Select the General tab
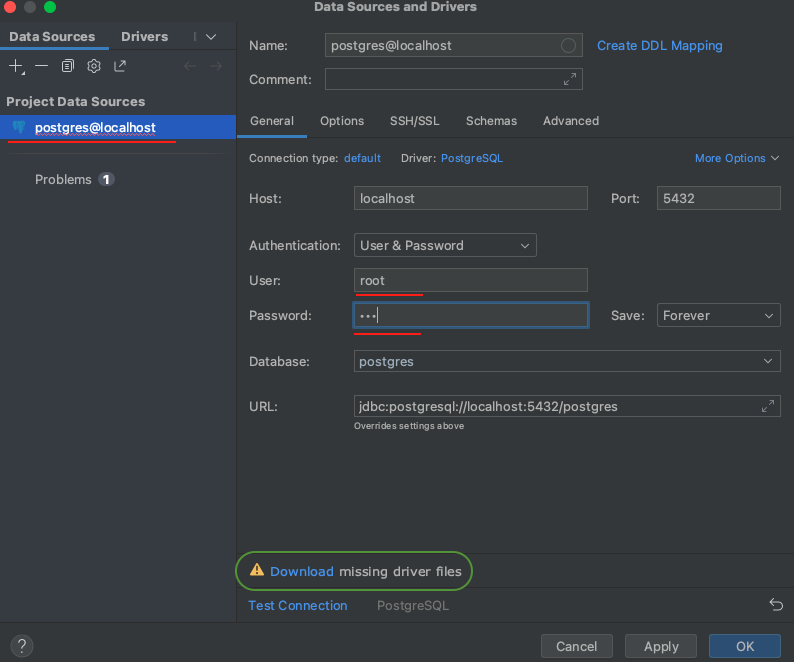Image resolution: width=794 pixels, height=662 pixels. tap(272, 121)
